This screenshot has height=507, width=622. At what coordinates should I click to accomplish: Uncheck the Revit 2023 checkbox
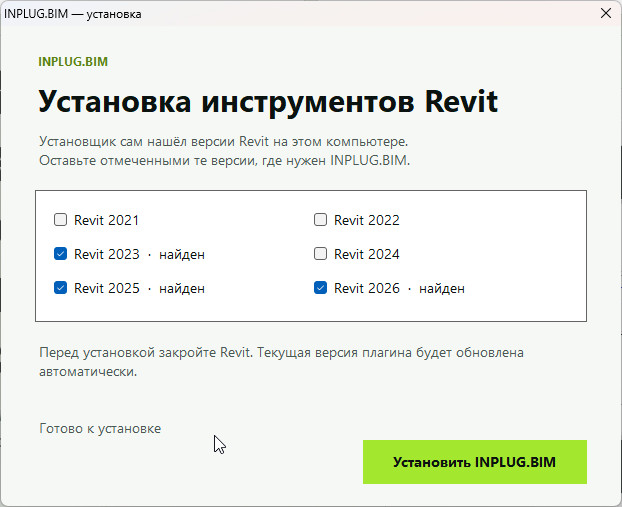[x=60, y=254]
